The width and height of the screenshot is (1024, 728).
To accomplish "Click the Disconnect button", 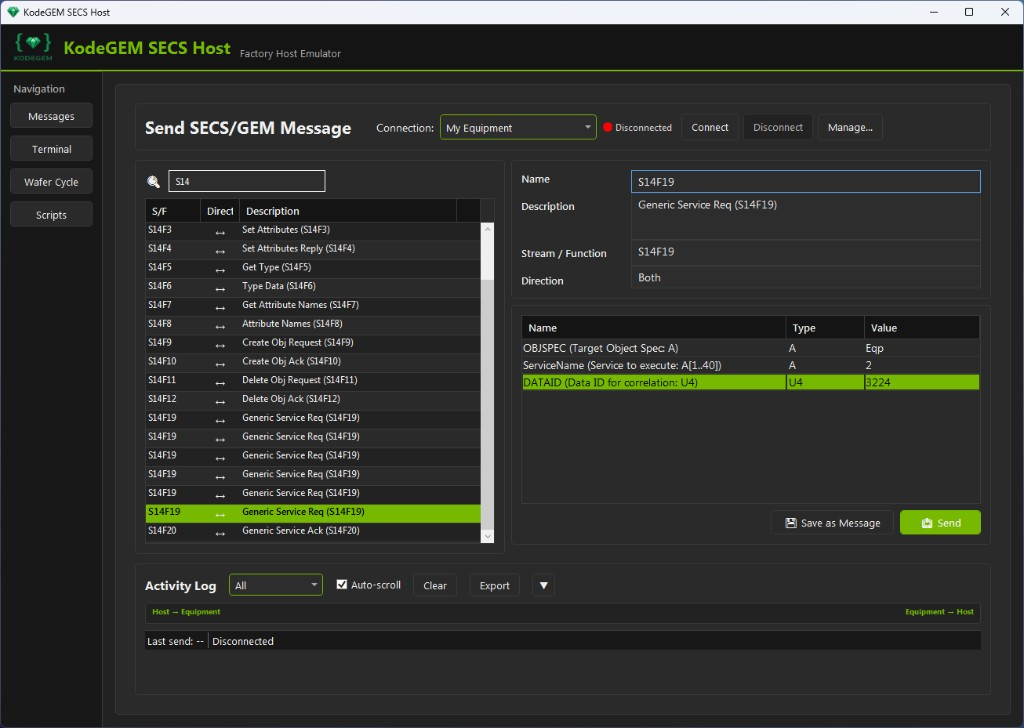I will click(x=778, y=127).
